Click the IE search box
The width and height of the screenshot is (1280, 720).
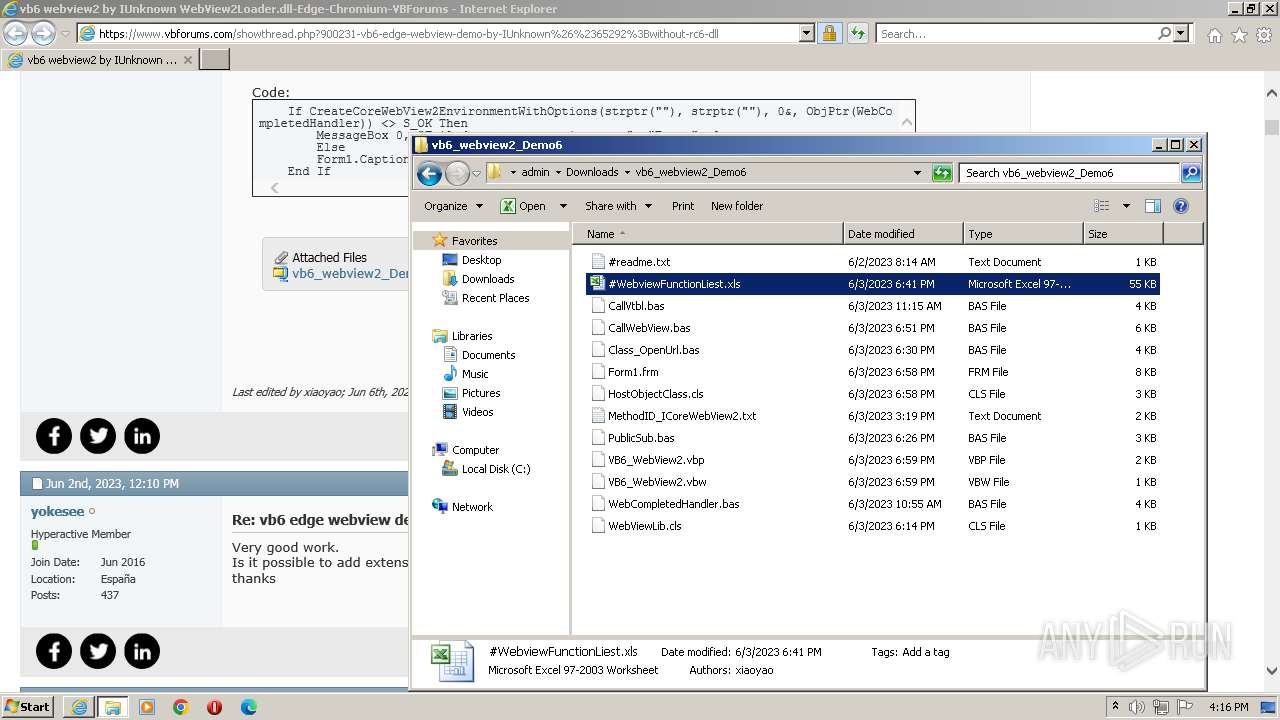pos(1016,33)
